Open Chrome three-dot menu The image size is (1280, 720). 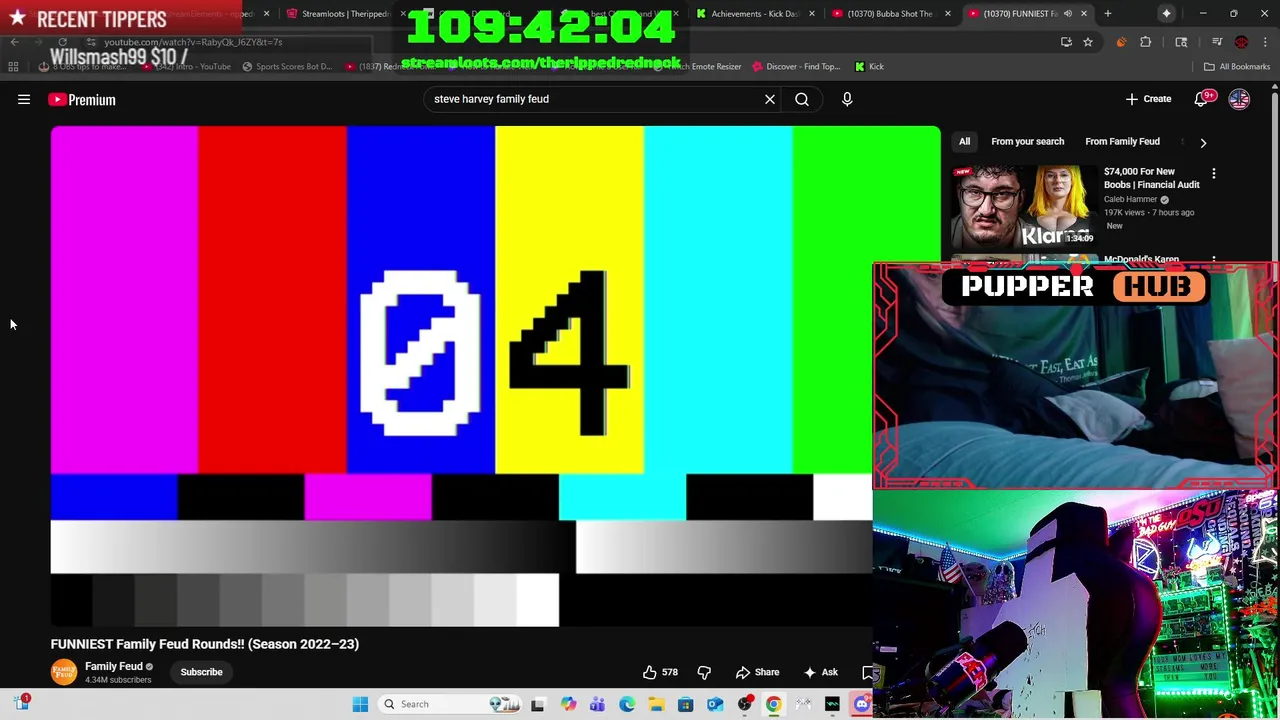(x=1266, y=42)
